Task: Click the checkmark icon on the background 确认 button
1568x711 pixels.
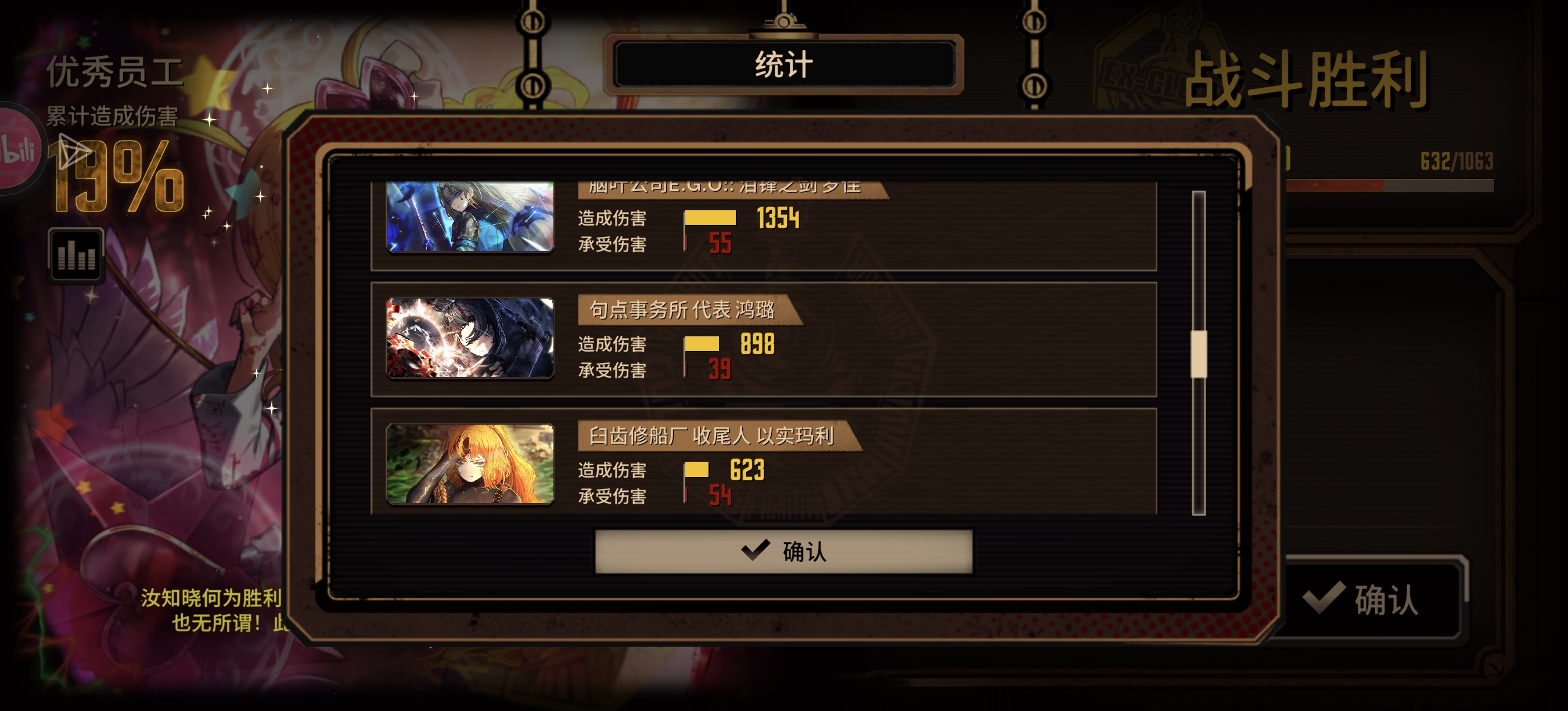Action: coord(1324,597)
